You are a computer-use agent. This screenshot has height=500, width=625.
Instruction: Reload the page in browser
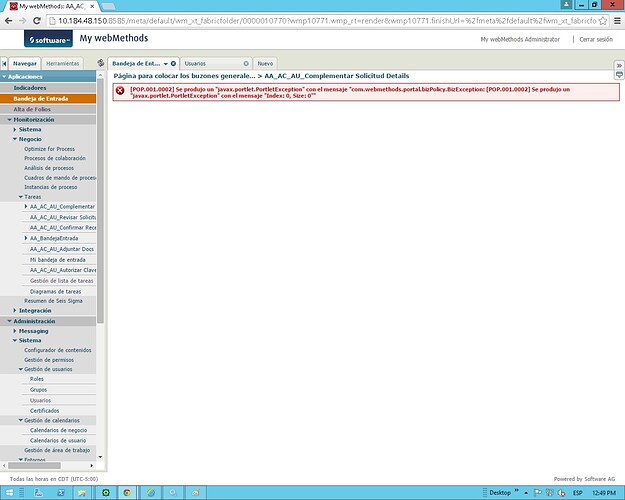(37, 21)
